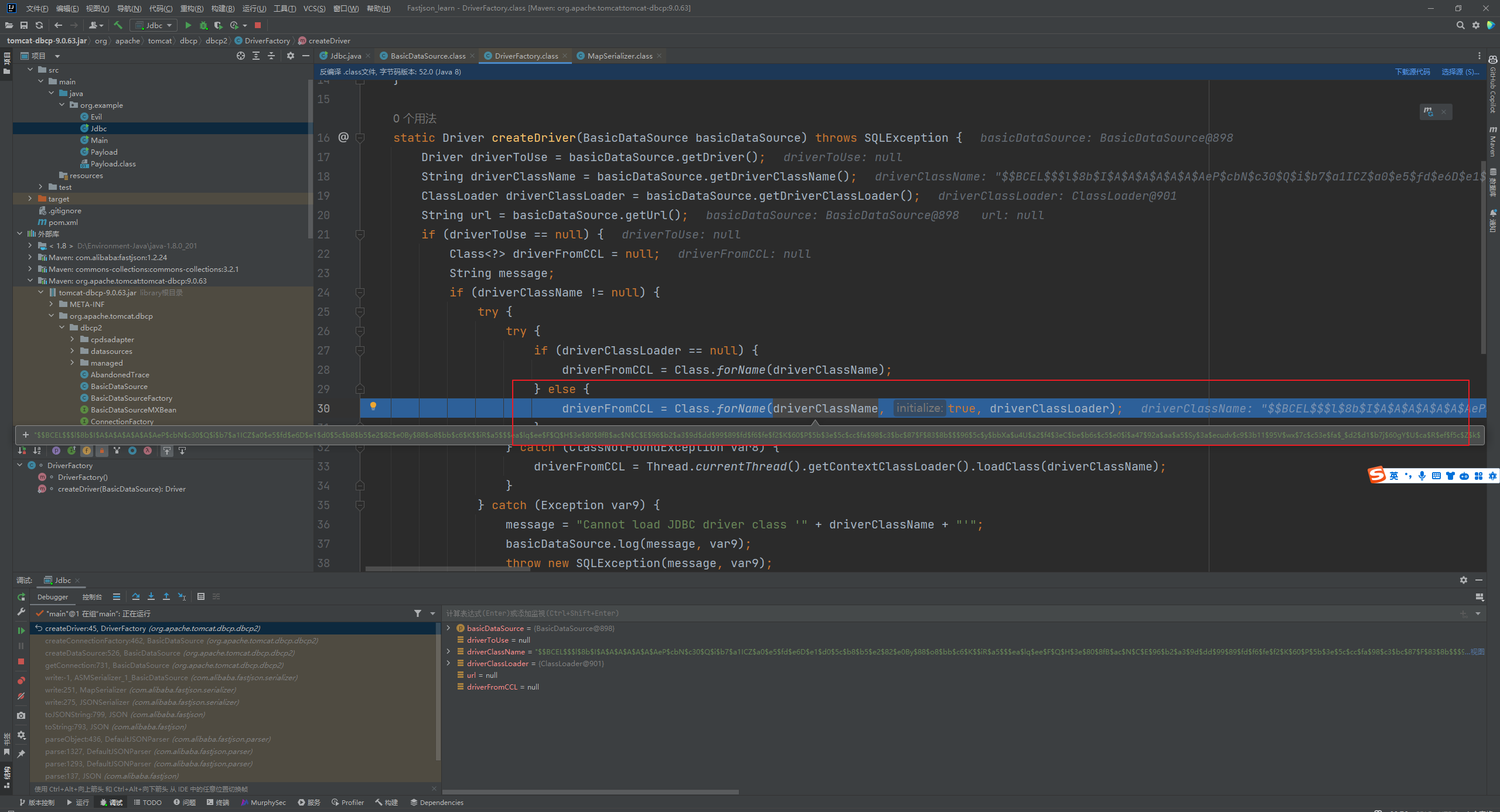1500x812 pixels.
Task: Switch to the 控制台 Console tab in debugger
Action: tap(92, 596)
